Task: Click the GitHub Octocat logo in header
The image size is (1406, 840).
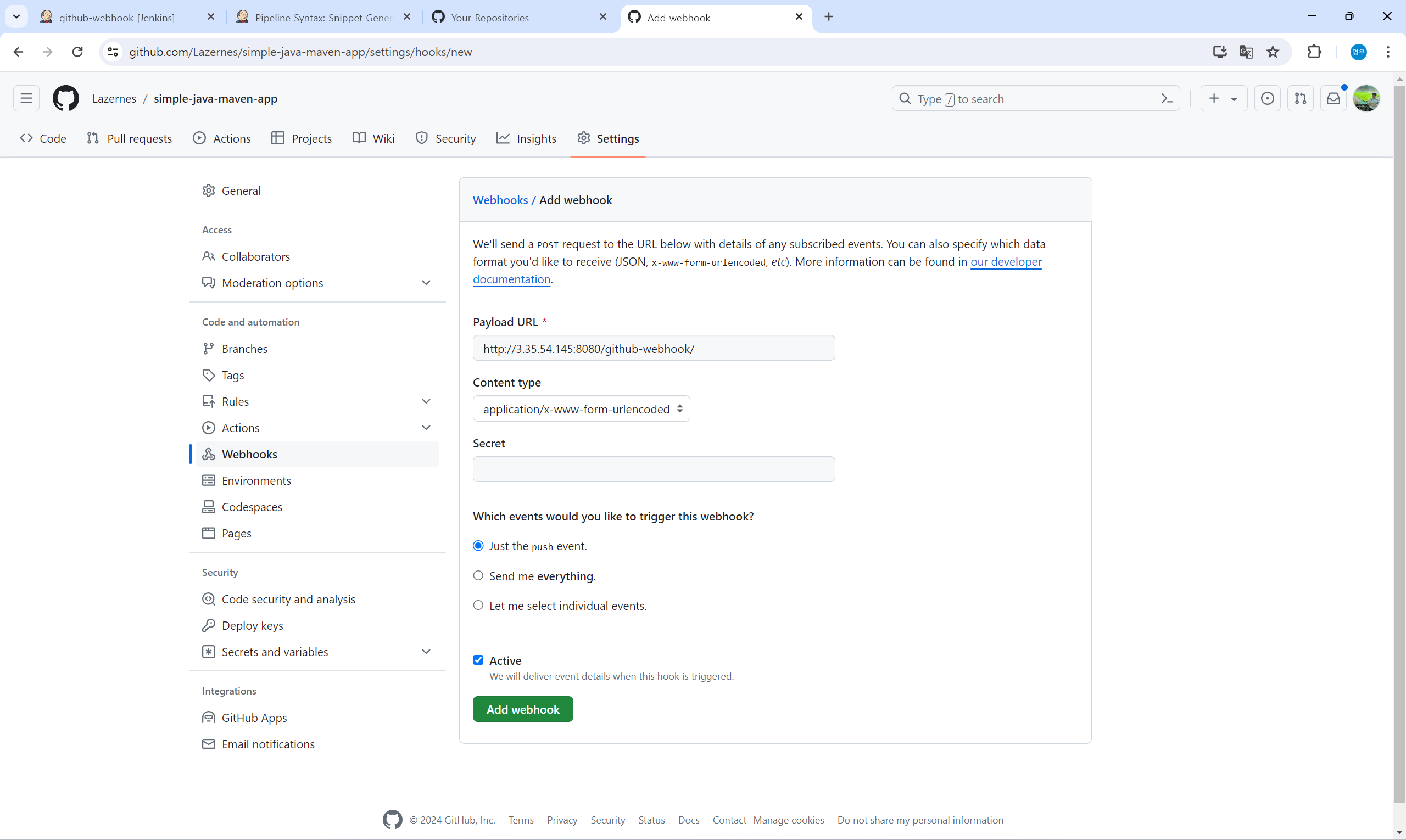Action: 66,98
